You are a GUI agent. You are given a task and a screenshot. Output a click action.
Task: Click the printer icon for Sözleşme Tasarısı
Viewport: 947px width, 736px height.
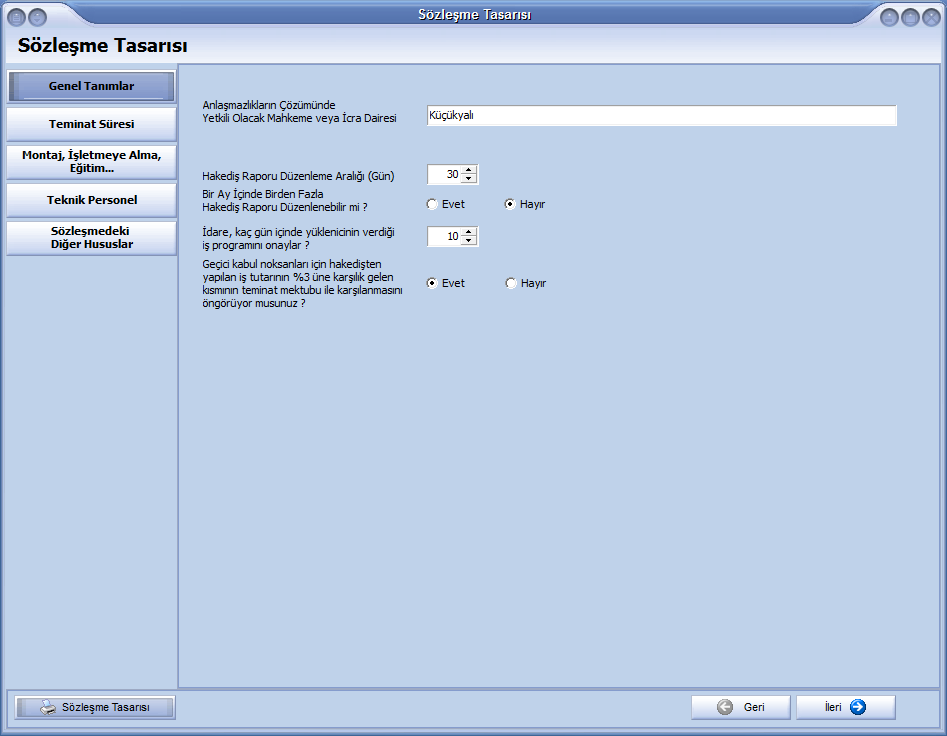click(48, 707)
